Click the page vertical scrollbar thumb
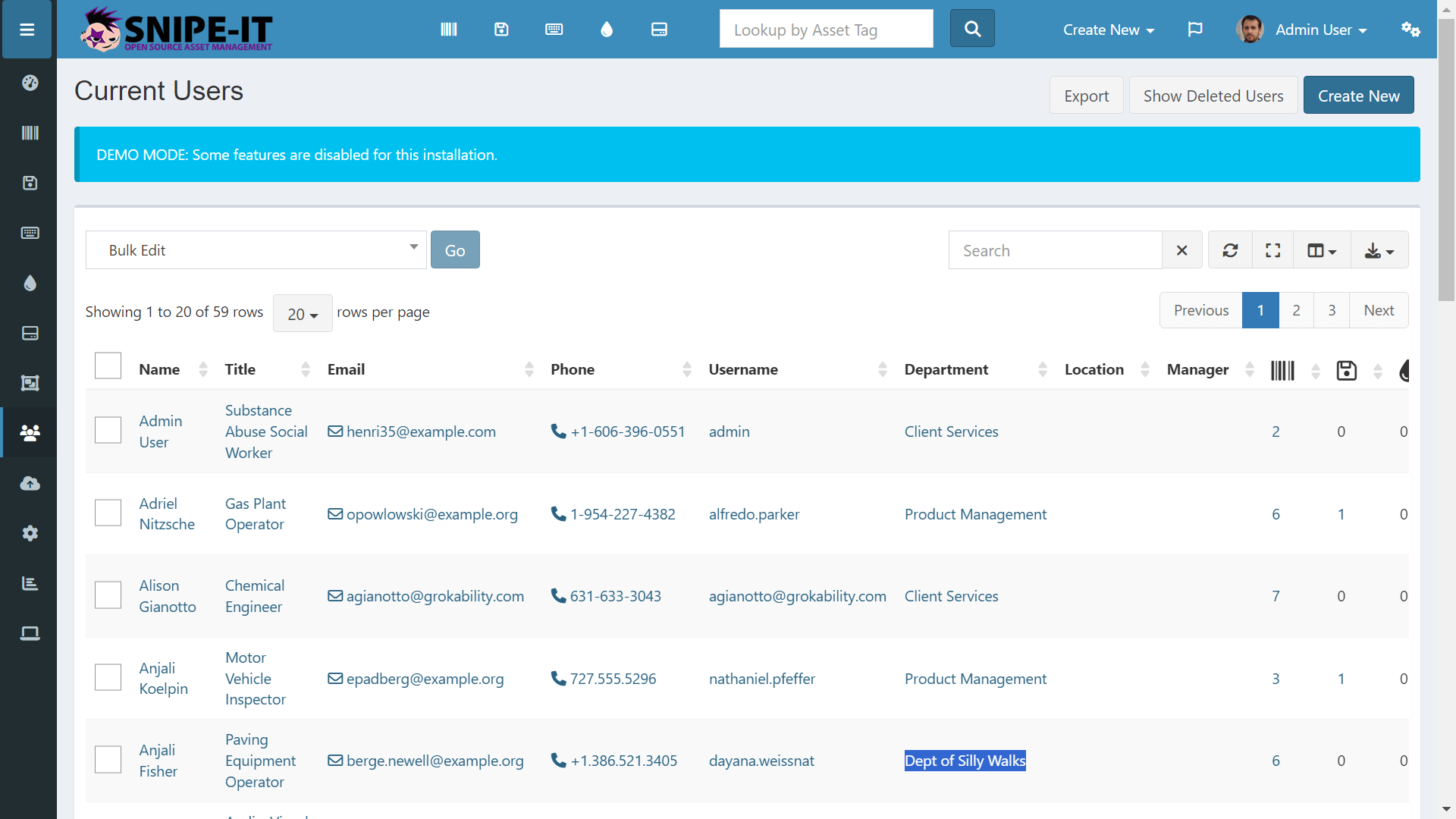The height and width of the screenshot is (819, 1456). [1446, 159]
